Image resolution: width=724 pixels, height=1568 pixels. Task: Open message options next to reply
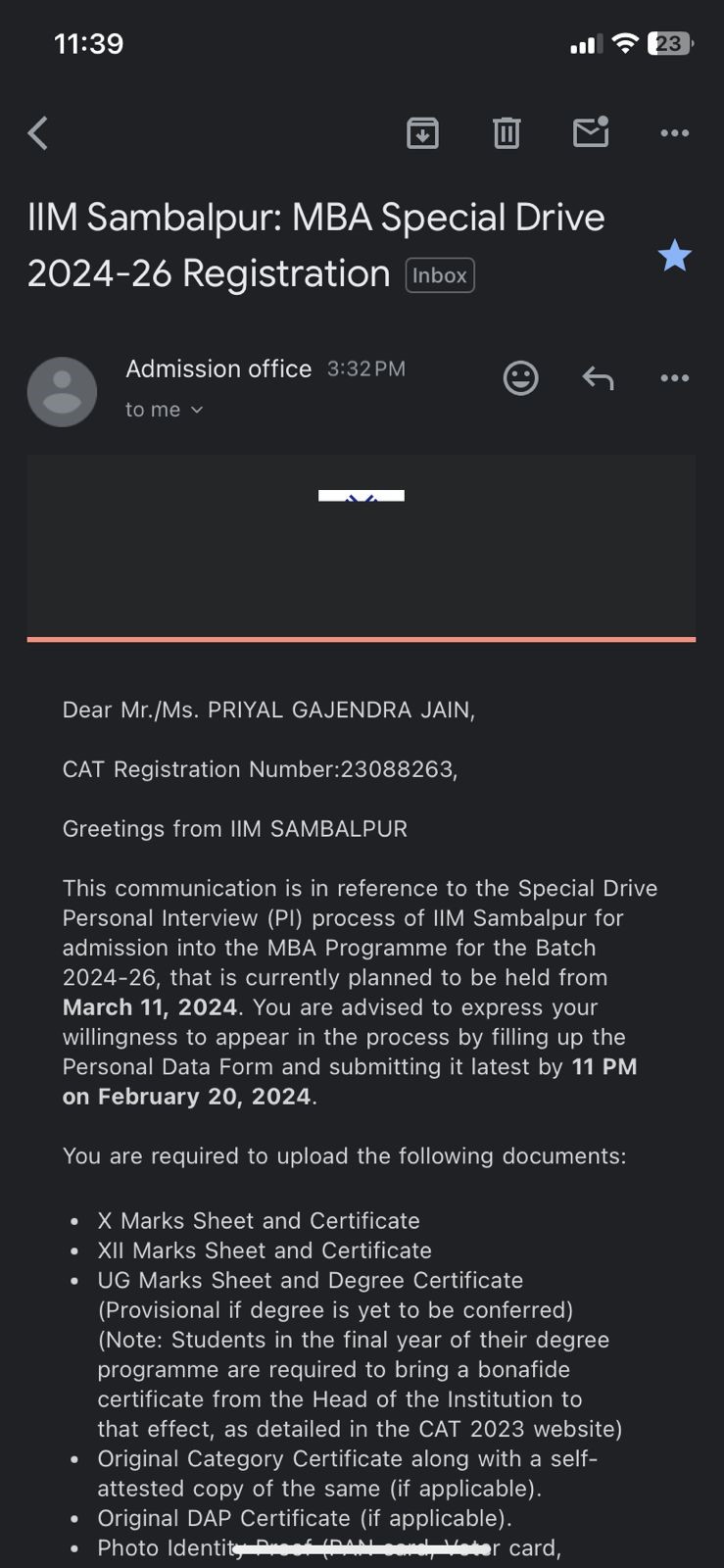675,377
